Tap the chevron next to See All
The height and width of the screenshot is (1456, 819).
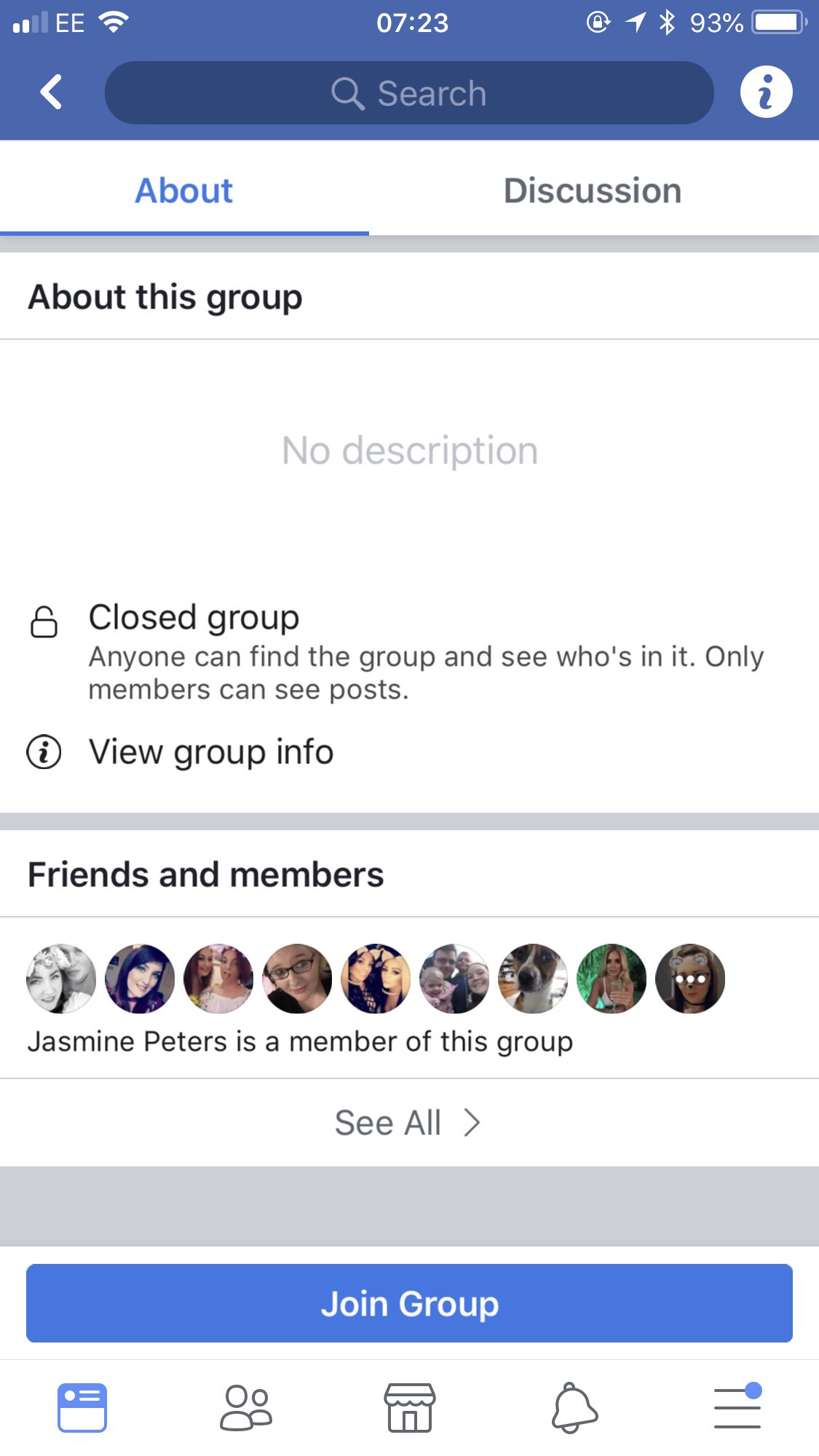tap(472, 1123)
